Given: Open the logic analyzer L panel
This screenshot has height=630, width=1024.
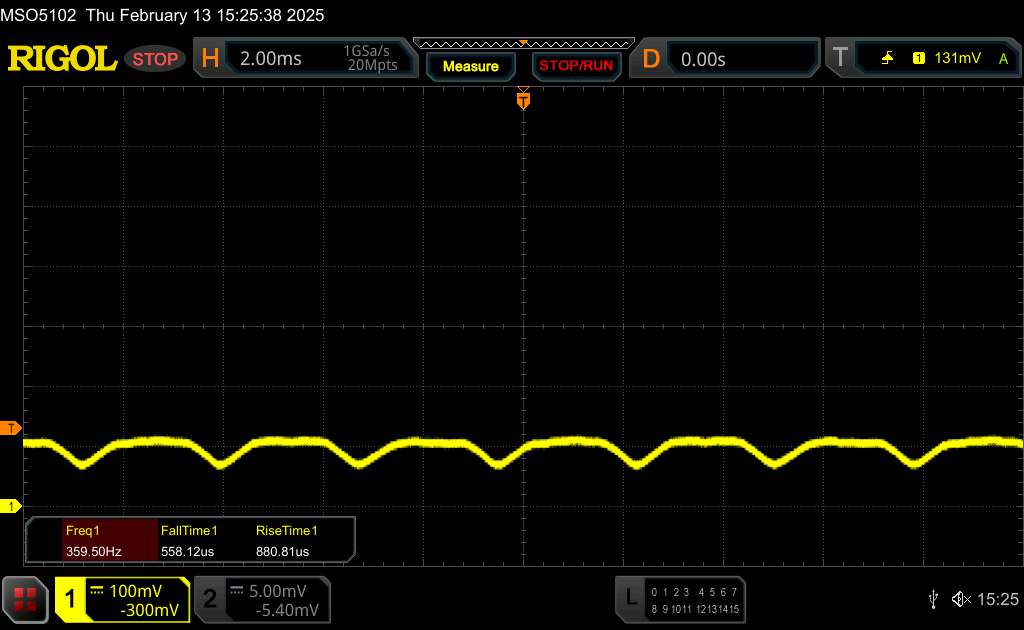Looking at the screenshot, I should [631, 597].
